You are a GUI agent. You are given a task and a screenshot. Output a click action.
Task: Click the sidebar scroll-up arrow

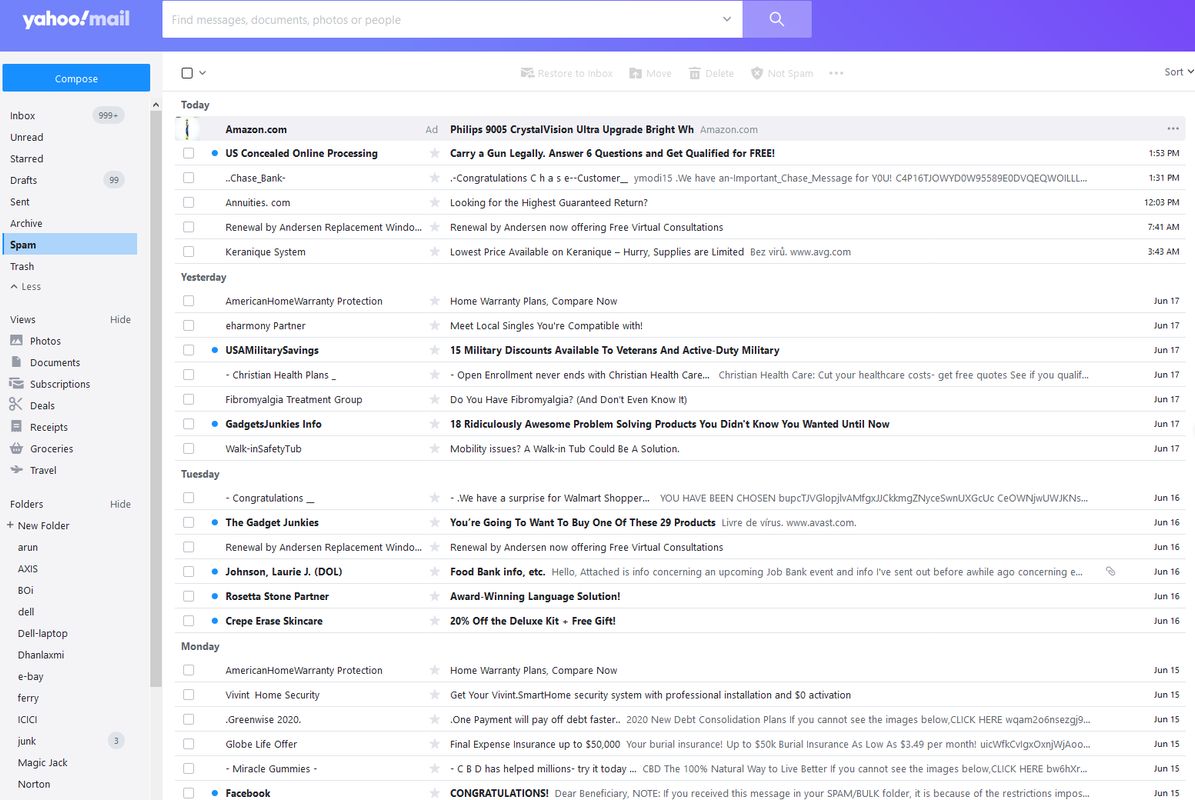pos(155,105)
